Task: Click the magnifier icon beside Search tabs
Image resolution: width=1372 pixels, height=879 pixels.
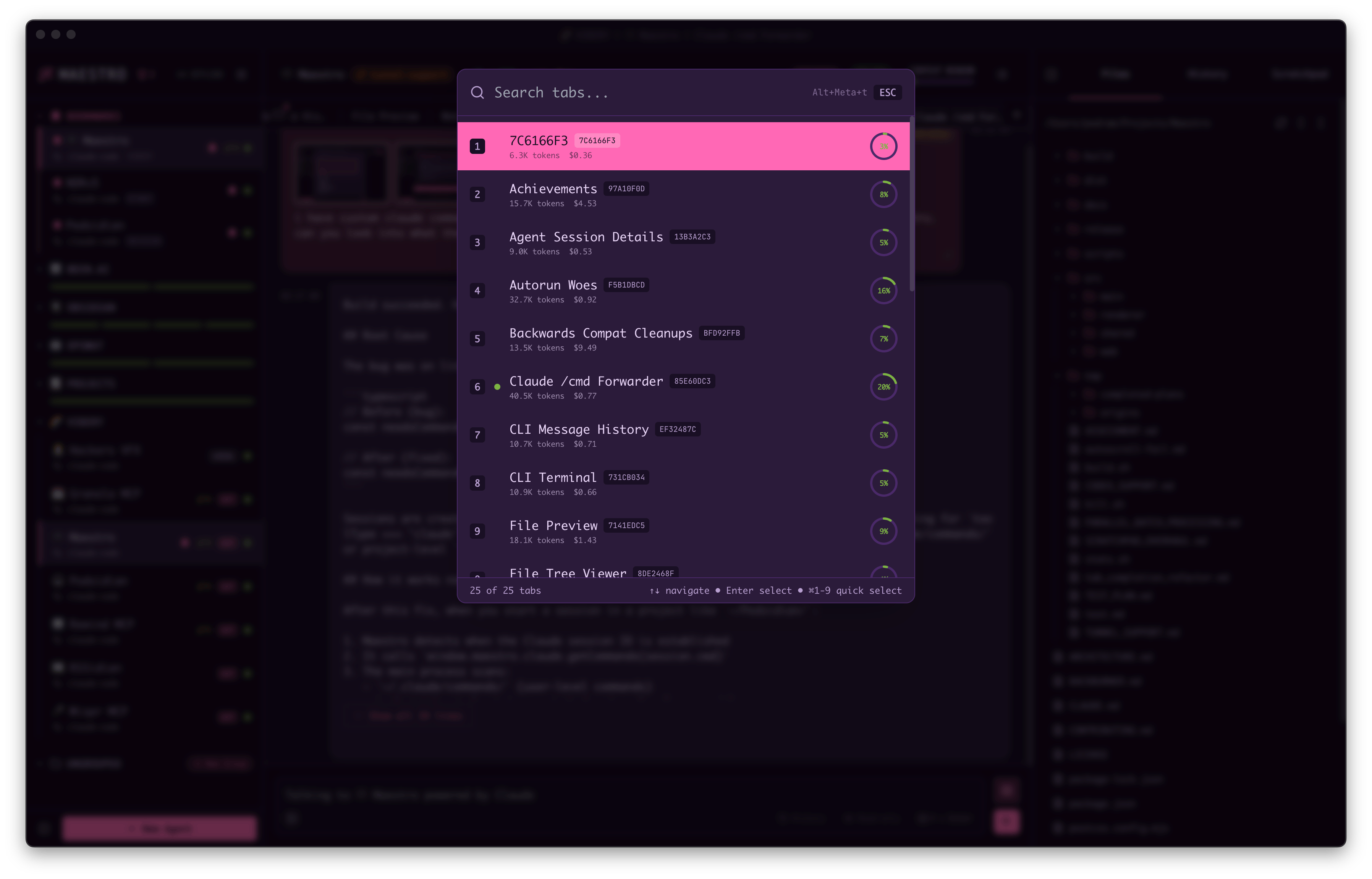Action: point(477,92)
